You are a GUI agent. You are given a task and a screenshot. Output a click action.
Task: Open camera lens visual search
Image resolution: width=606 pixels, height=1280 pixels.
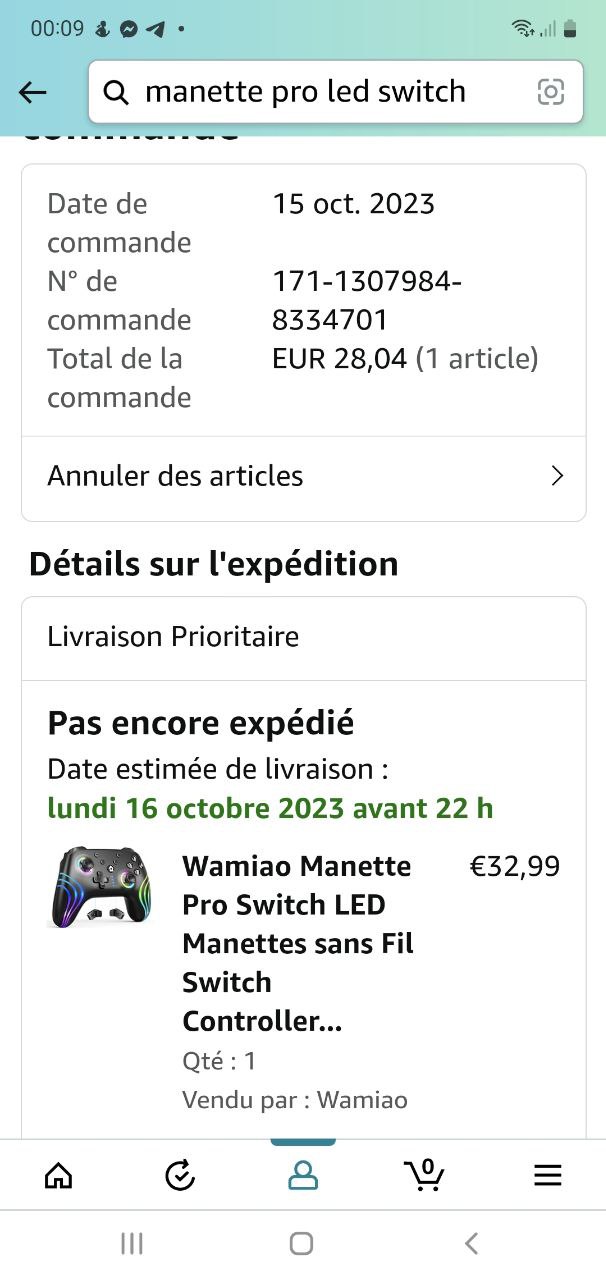click(550, 92)
